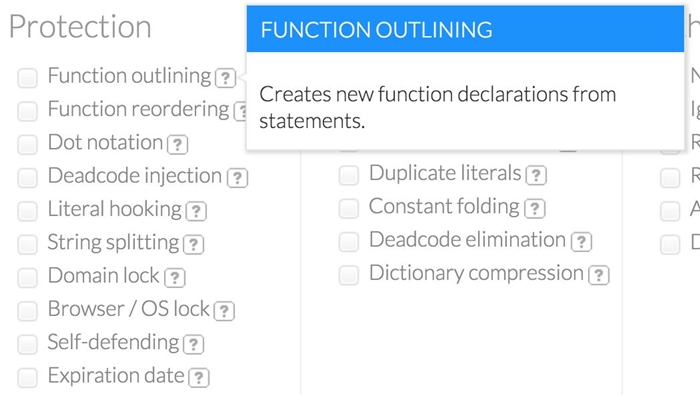This screenshot has width=700, height=409.
Task: Click the Browser / OS lock help icon
Action: tap(224, 311)
